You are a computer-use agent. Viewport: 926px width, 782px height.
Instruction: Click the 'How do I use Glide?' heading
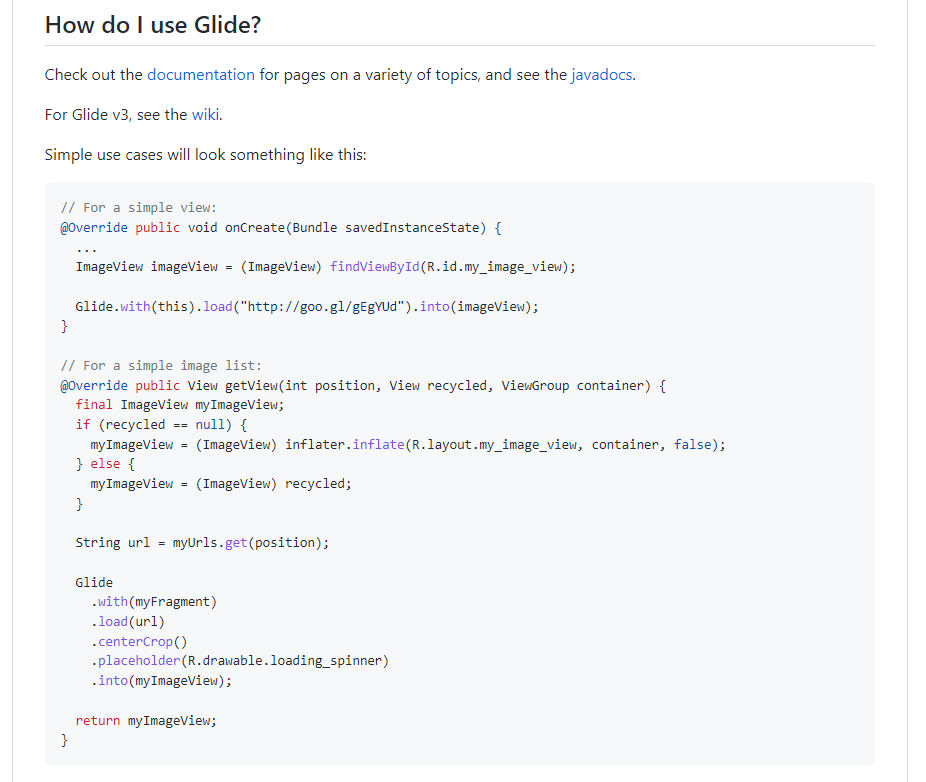pos(153,25)
